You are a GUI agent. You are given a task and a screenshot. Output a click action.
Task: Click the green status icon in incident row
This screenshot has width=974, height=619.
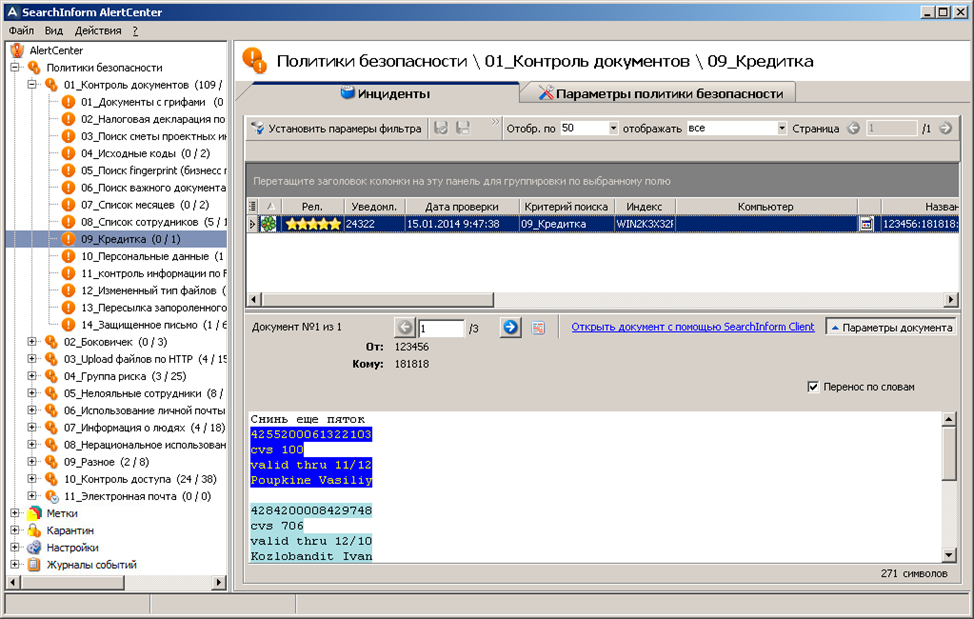coord(266,224)
